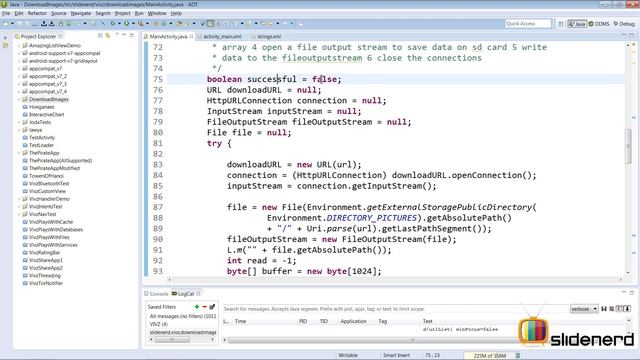The image size is (640, 360).
Task: Toggle LogCat scroll lock
Action: coord(627,309)
